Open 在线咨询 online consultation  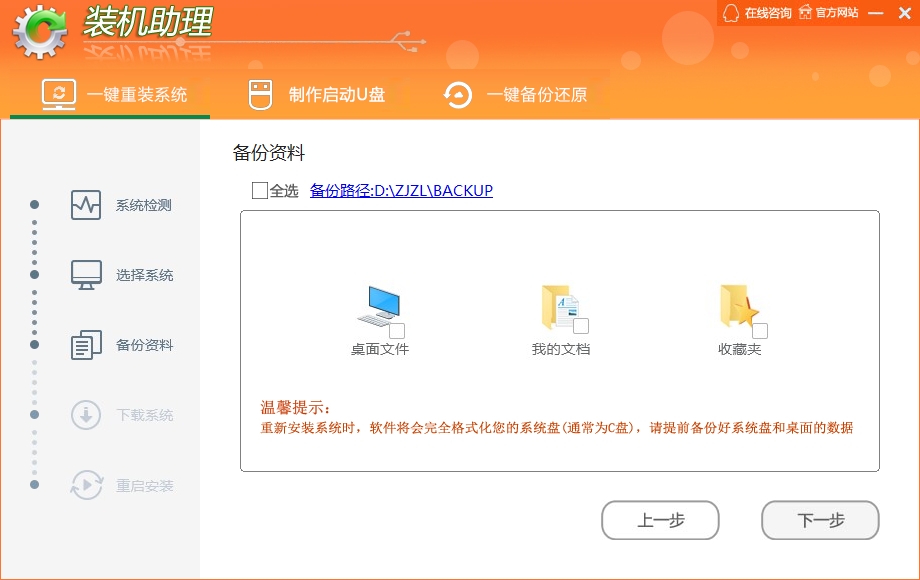pyautogui.click(x=756, y=13)
